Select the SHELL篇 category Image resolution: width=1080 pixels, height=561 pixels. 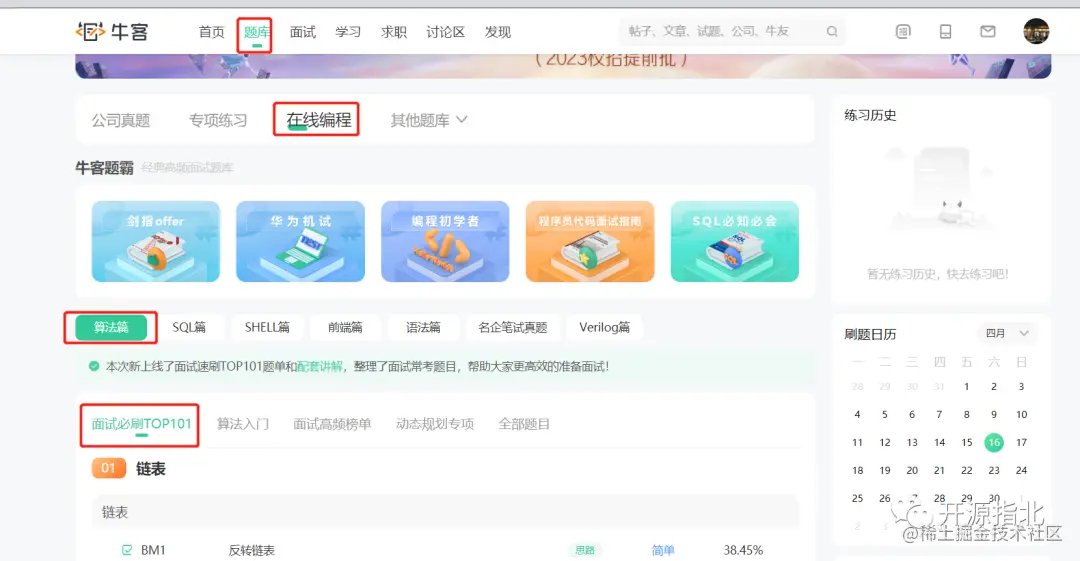pos(267,327)
